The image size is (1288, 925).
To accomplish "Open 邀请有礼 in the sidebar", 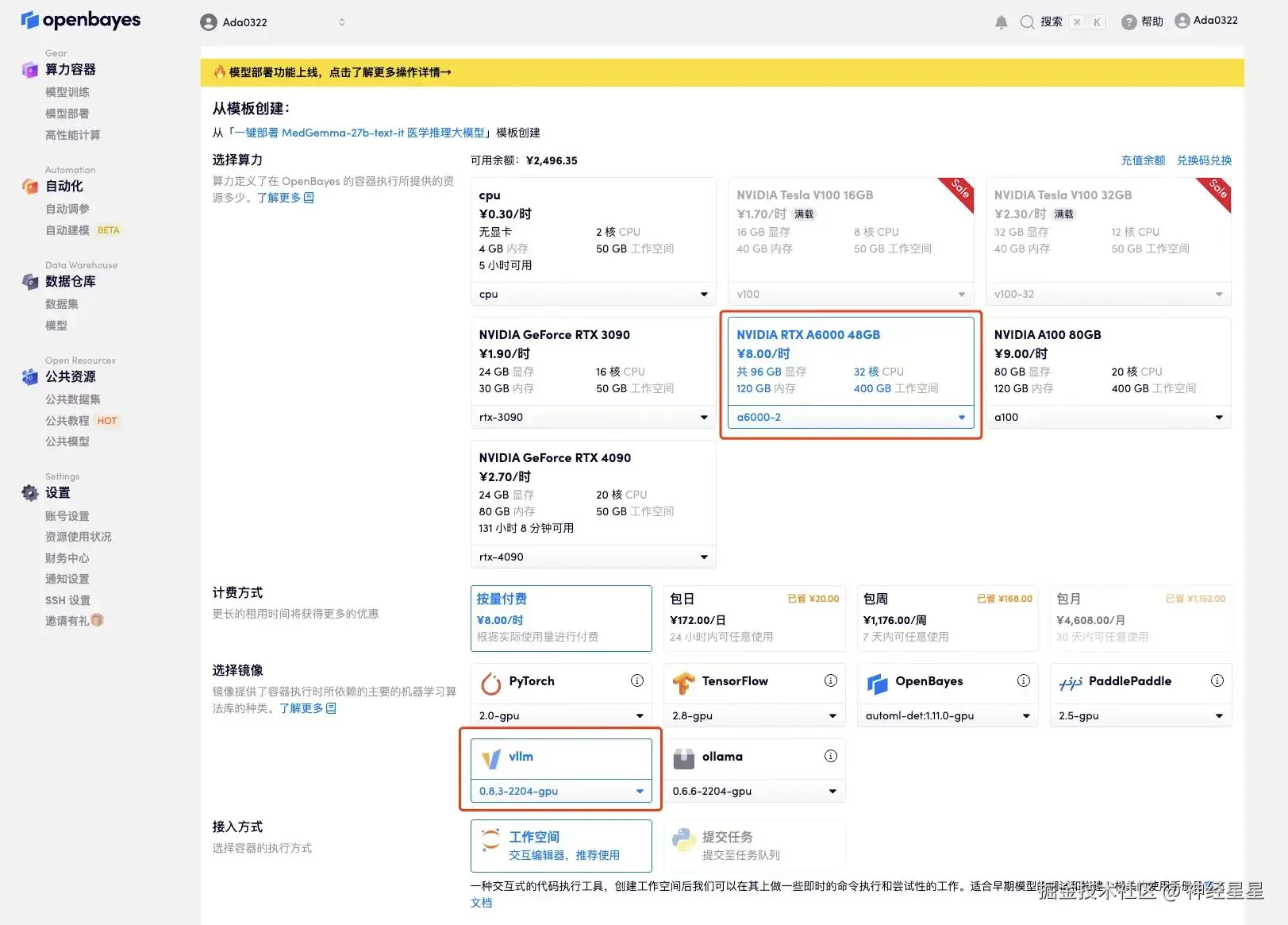I will click(x=75, y=621).
